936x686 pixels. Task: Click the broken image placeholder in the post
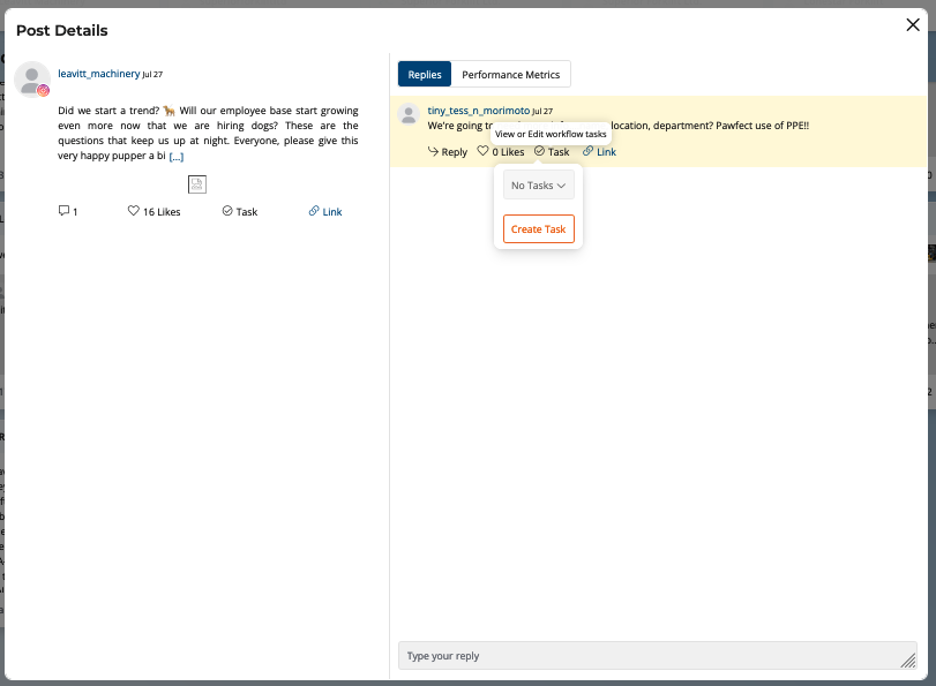tap(197, 184)
